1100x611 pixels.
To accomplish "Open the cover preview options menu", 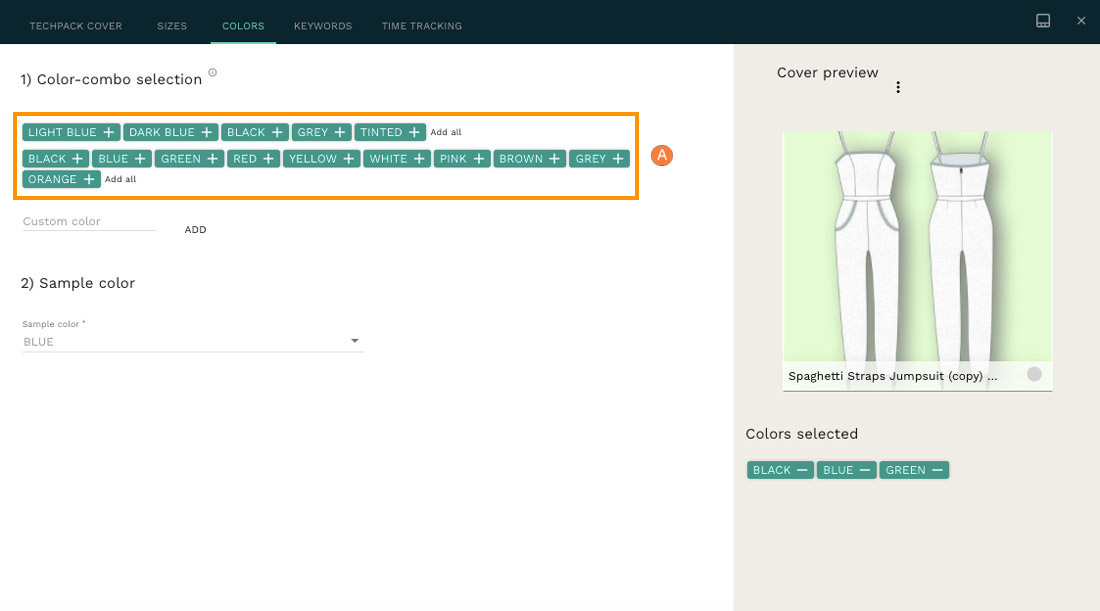I will point(898,87).
